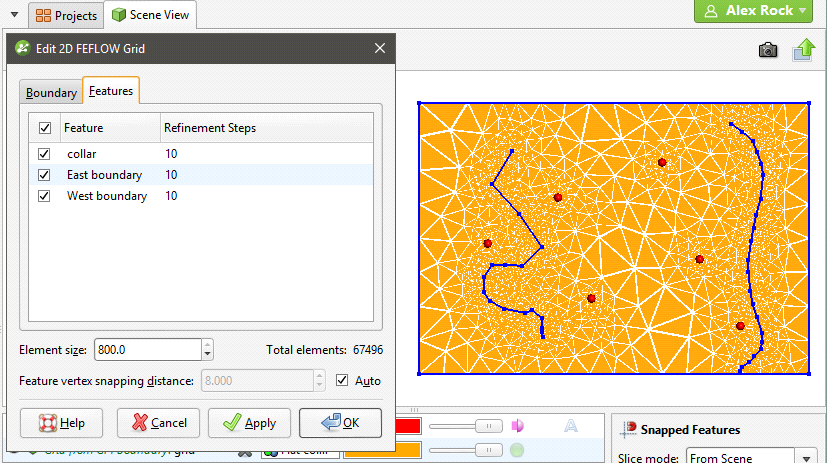Uncheck the collar feature checkbox

[x=43, y=154]
